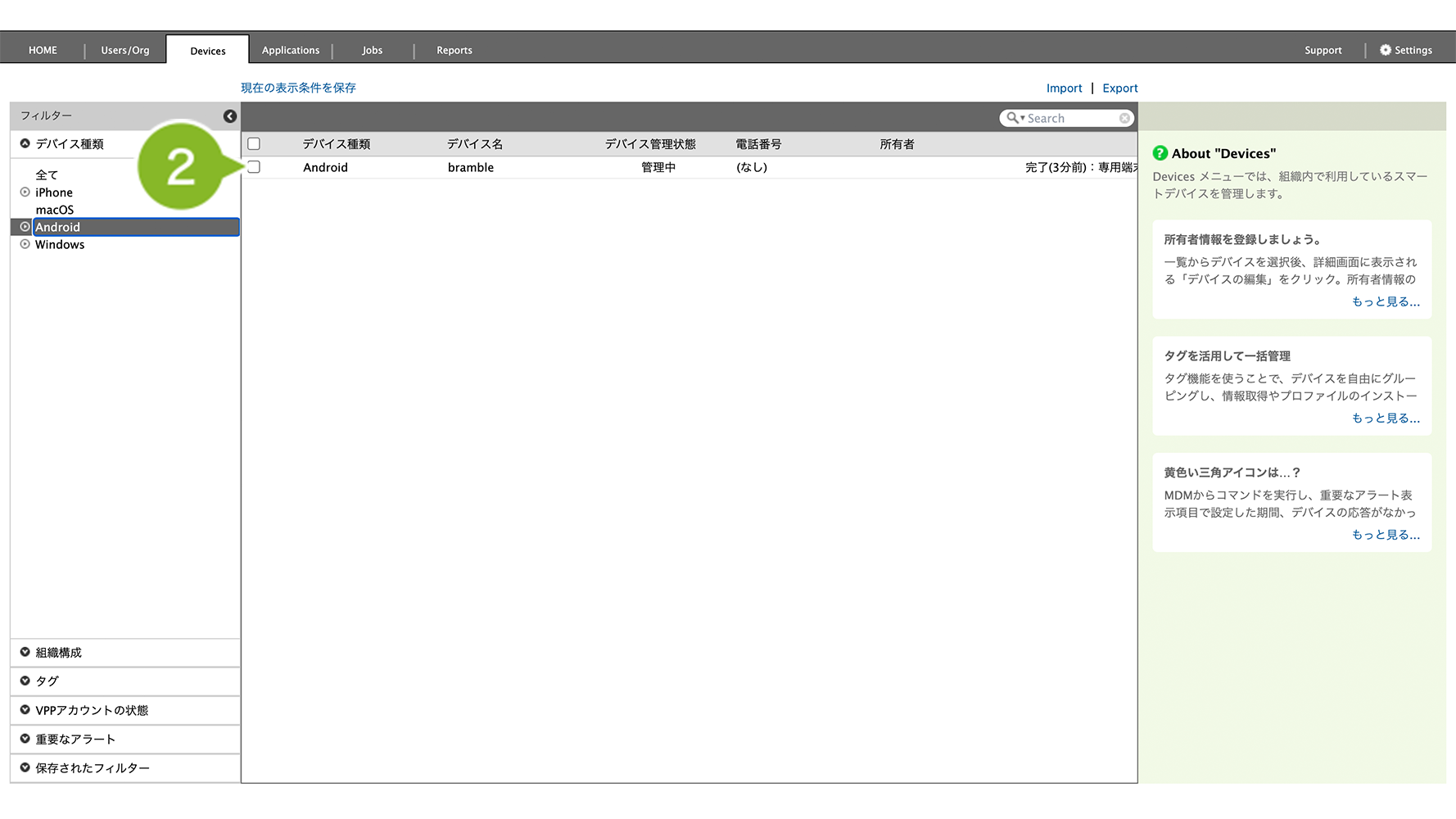This screenshot has height=819, width=1456.
Task: Expand the 組織構成 filter section
Action: coord(25,652)
